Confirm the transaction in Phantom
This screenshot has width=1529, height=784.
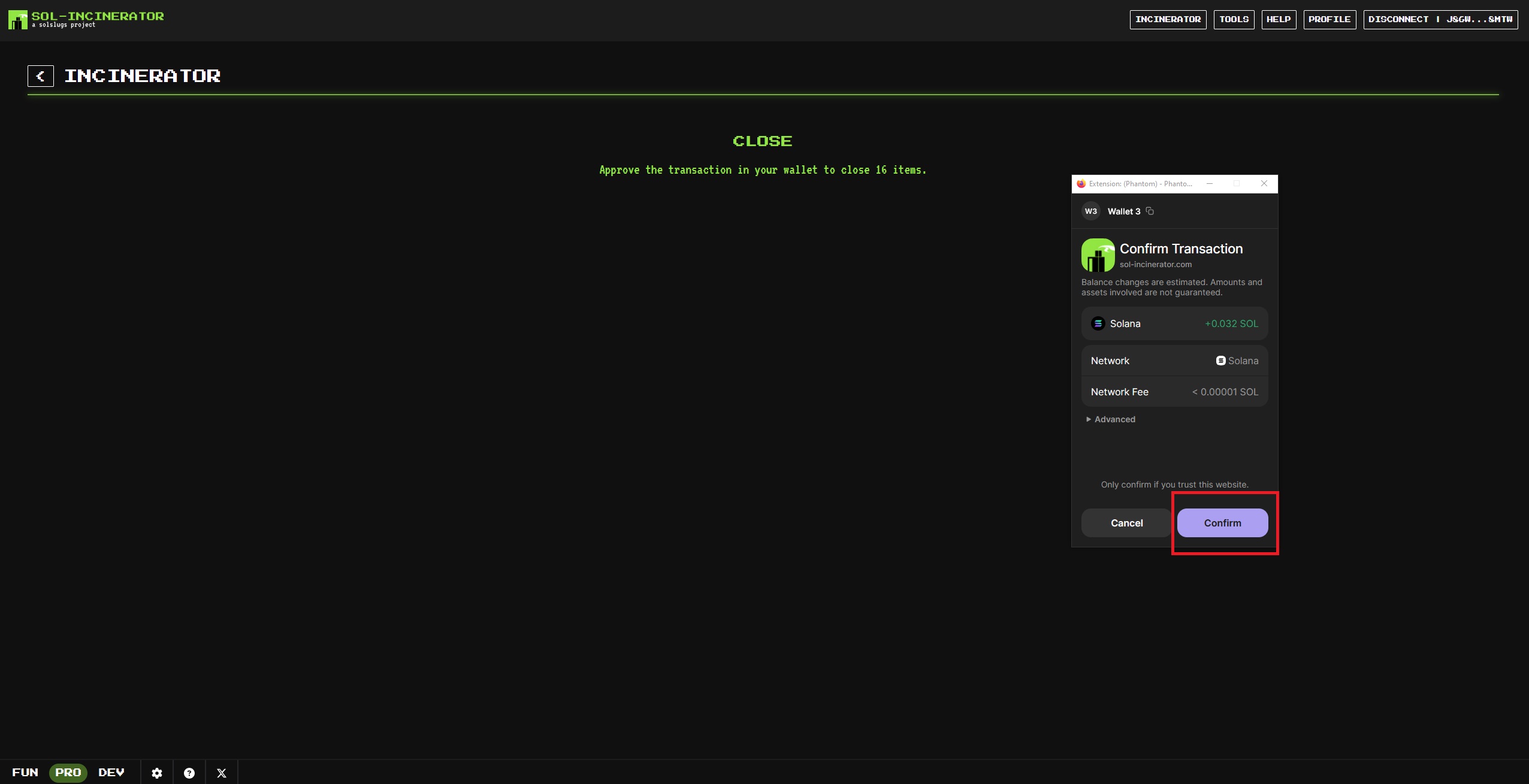1222,523
